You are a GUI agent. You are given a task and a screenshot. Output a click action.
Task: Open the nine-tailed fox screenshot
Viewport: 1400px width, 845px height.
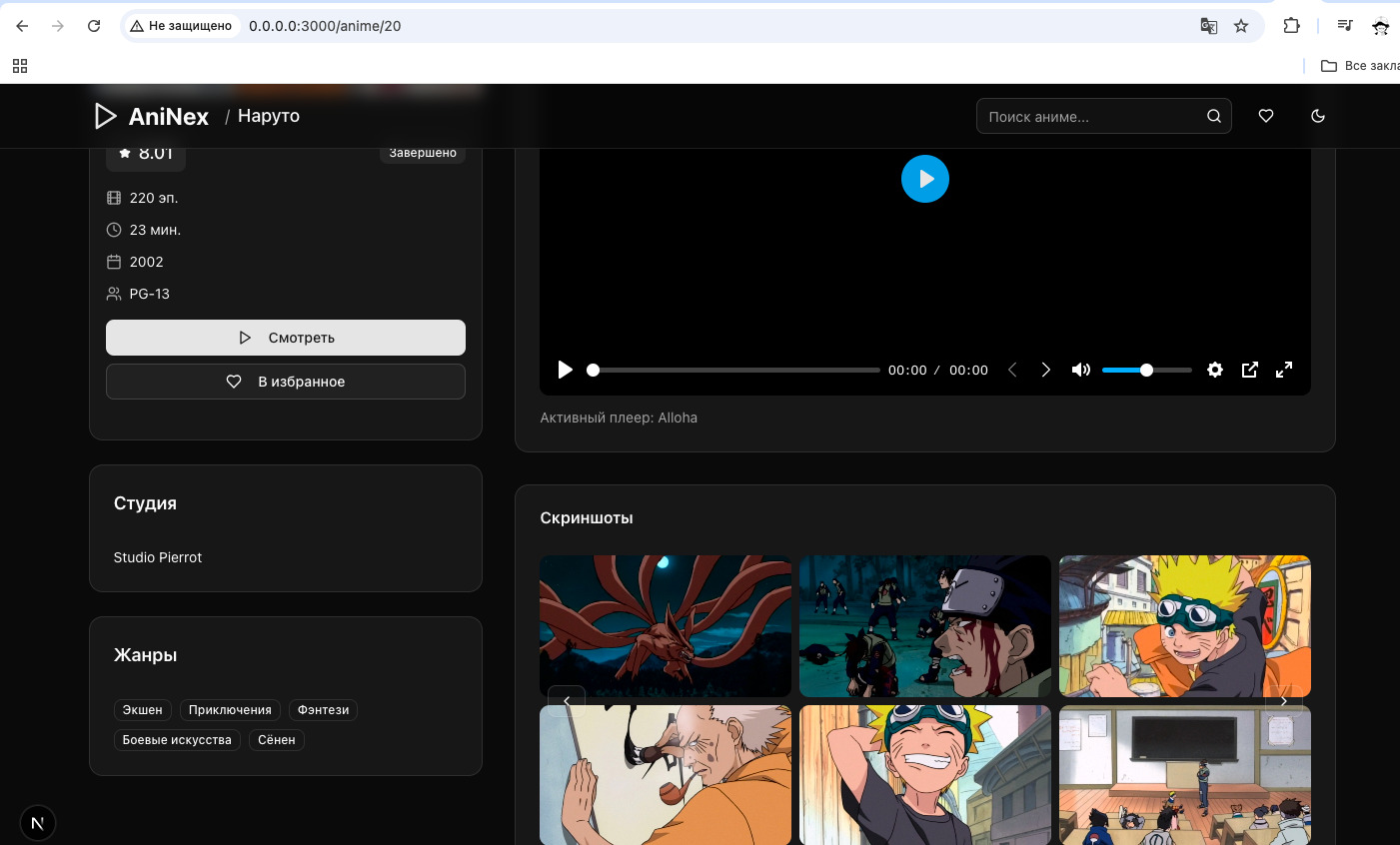click(666, 626)
